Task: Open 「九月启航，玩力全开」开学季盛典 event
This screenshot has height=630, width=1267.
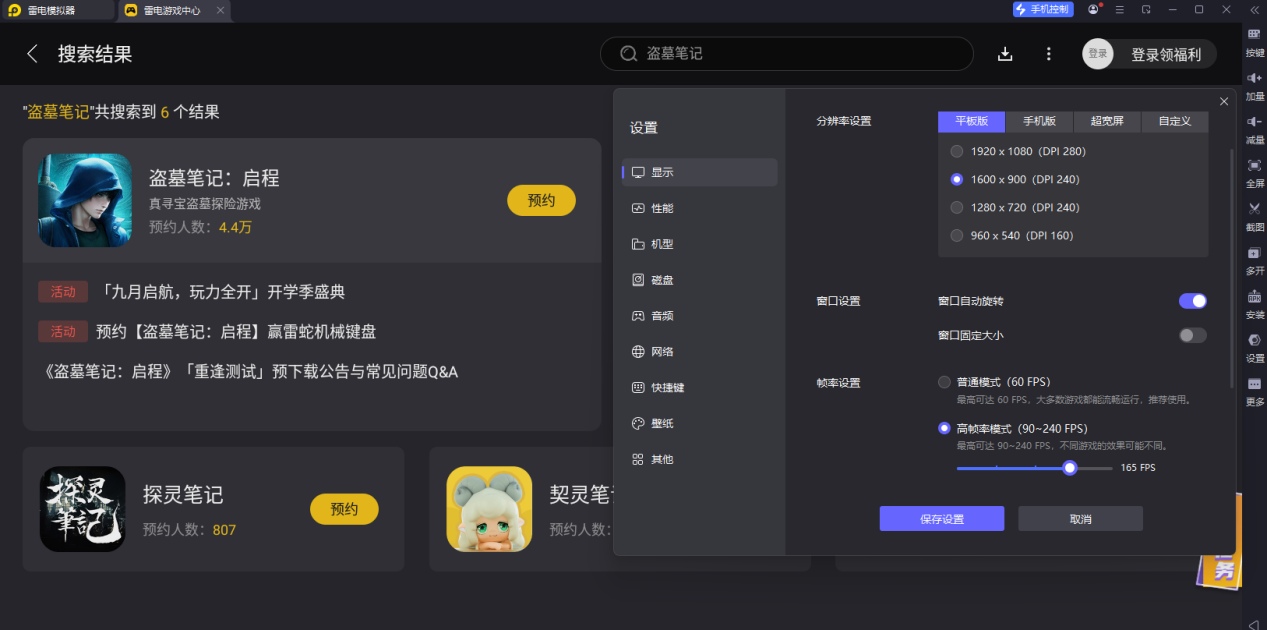Action: coord(223,292)
